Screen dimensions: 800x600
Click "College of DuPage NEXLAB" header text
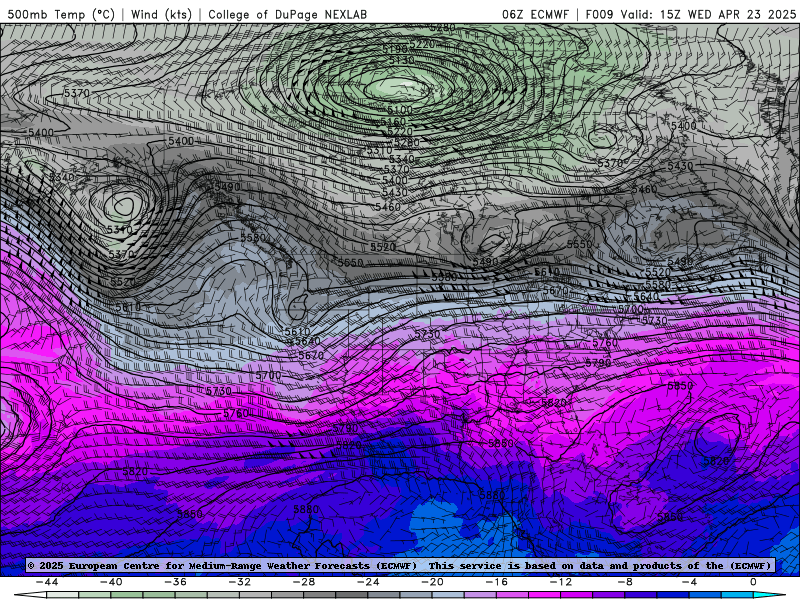[287, 14]
